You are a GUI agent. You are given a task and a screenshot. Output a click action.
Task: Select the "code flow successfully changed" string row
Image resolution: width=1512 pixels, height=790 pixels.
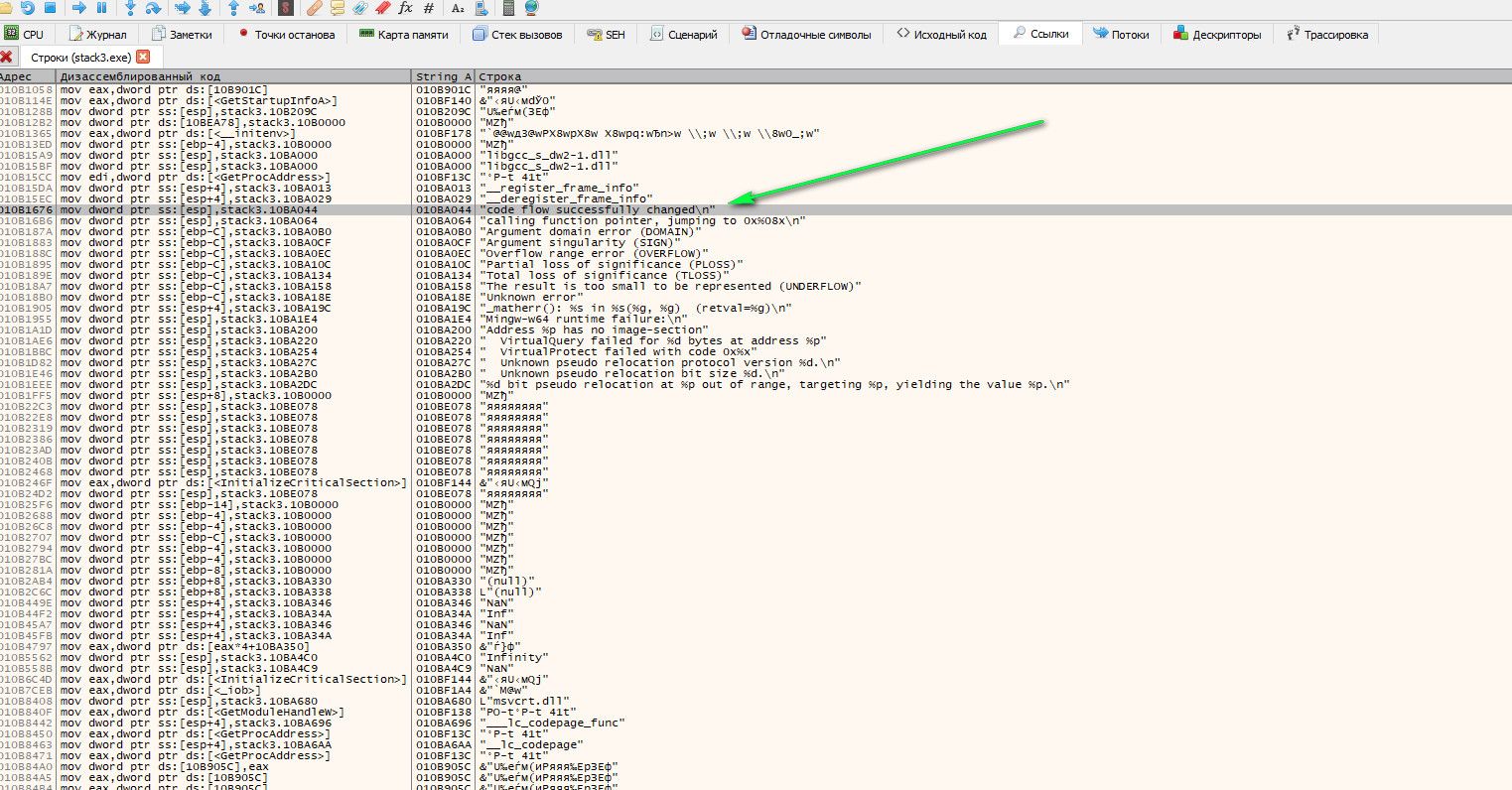(x=756, y=210)
